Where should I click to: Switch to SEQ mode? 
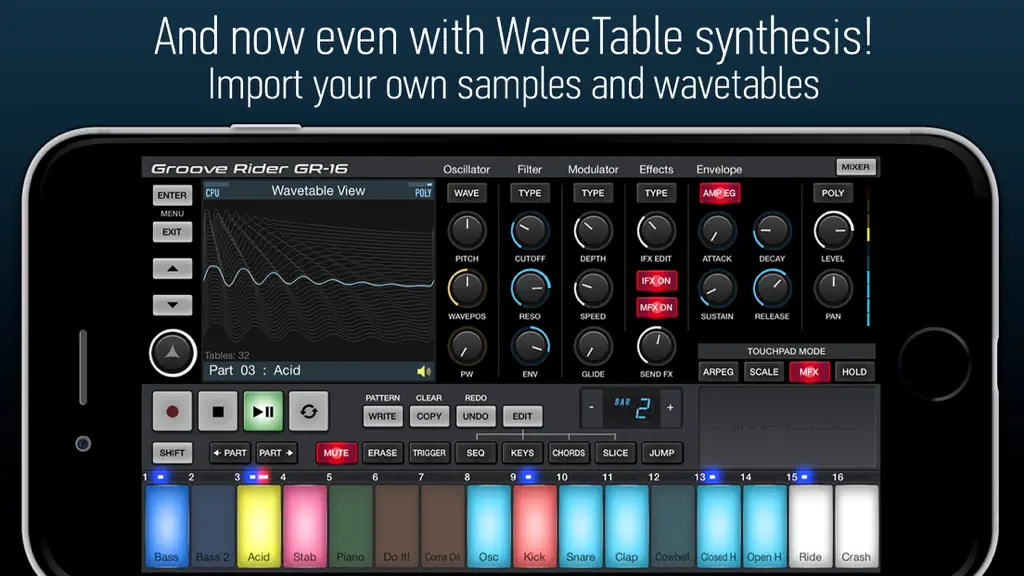[x=475, y=453]
